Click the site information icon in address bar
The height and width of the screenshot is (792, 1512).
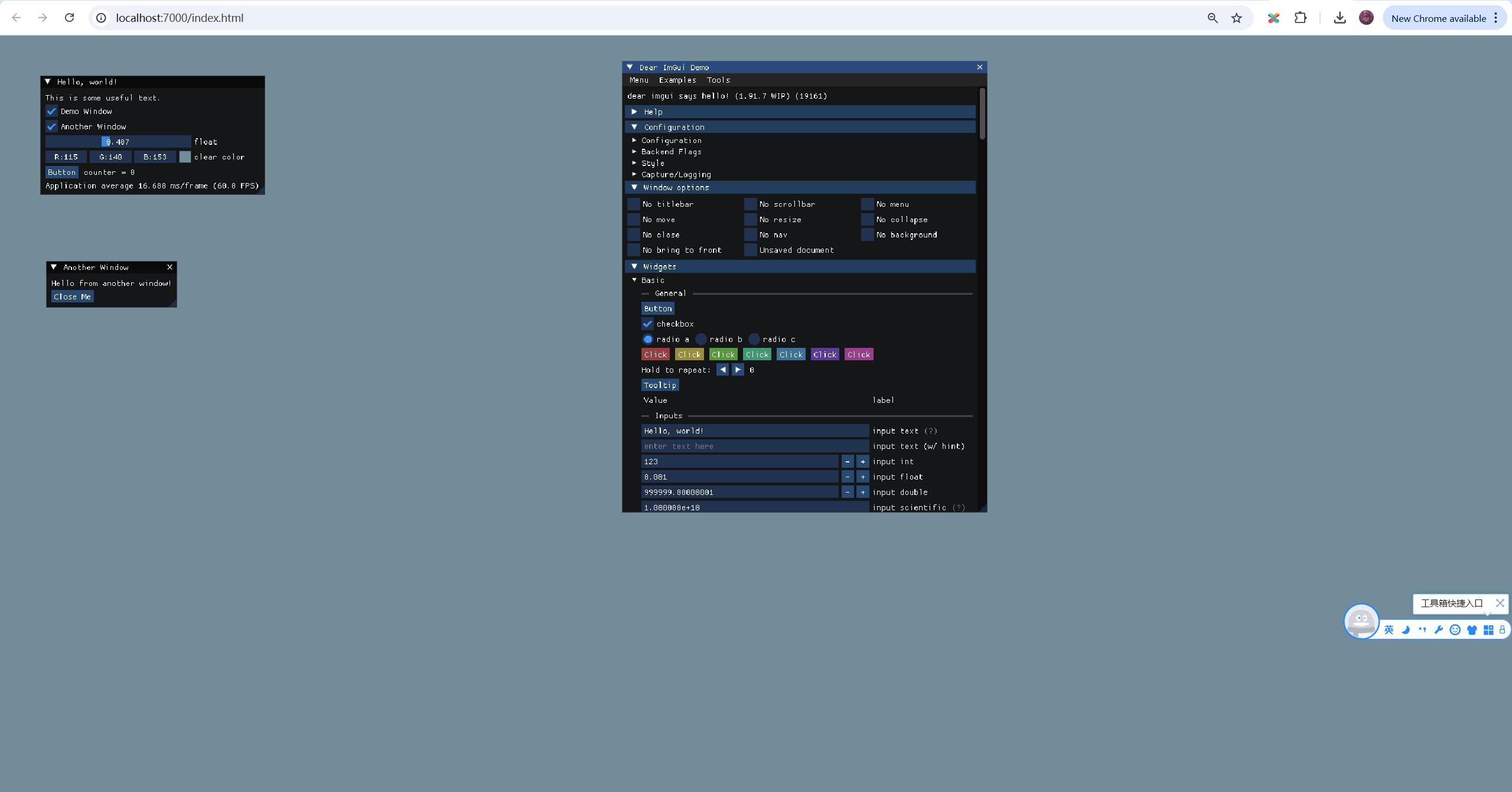tap(102, 18)
